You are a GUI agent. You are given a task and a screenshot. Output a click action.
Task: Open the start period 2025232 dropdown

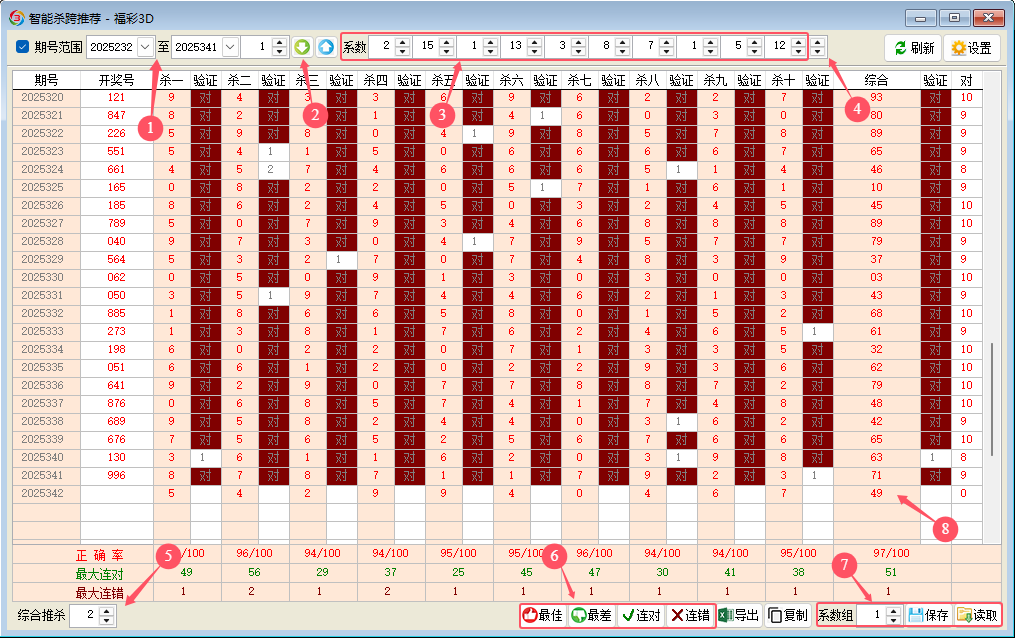pyautogui.click(x=146, y=47)
